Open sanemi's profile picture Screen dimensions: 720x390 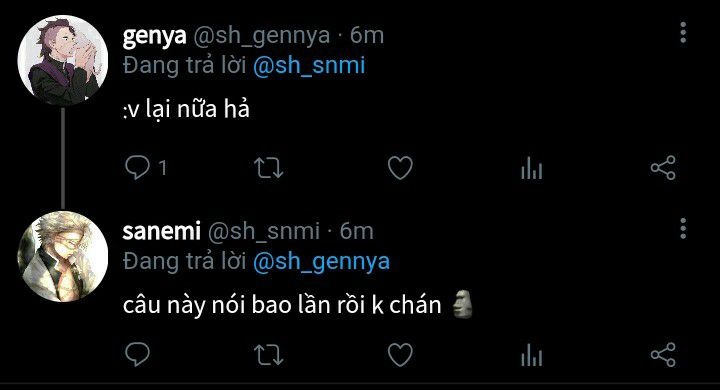pos(63,256)
